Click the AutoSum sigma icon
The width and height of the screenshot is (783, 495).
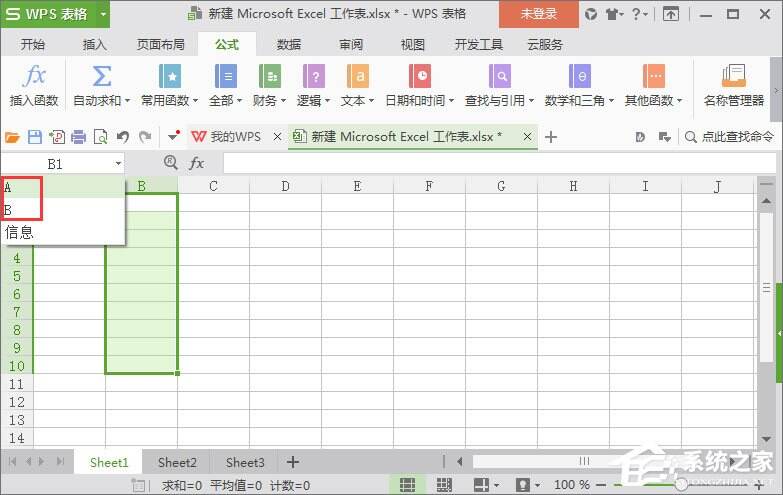point(101,76)
